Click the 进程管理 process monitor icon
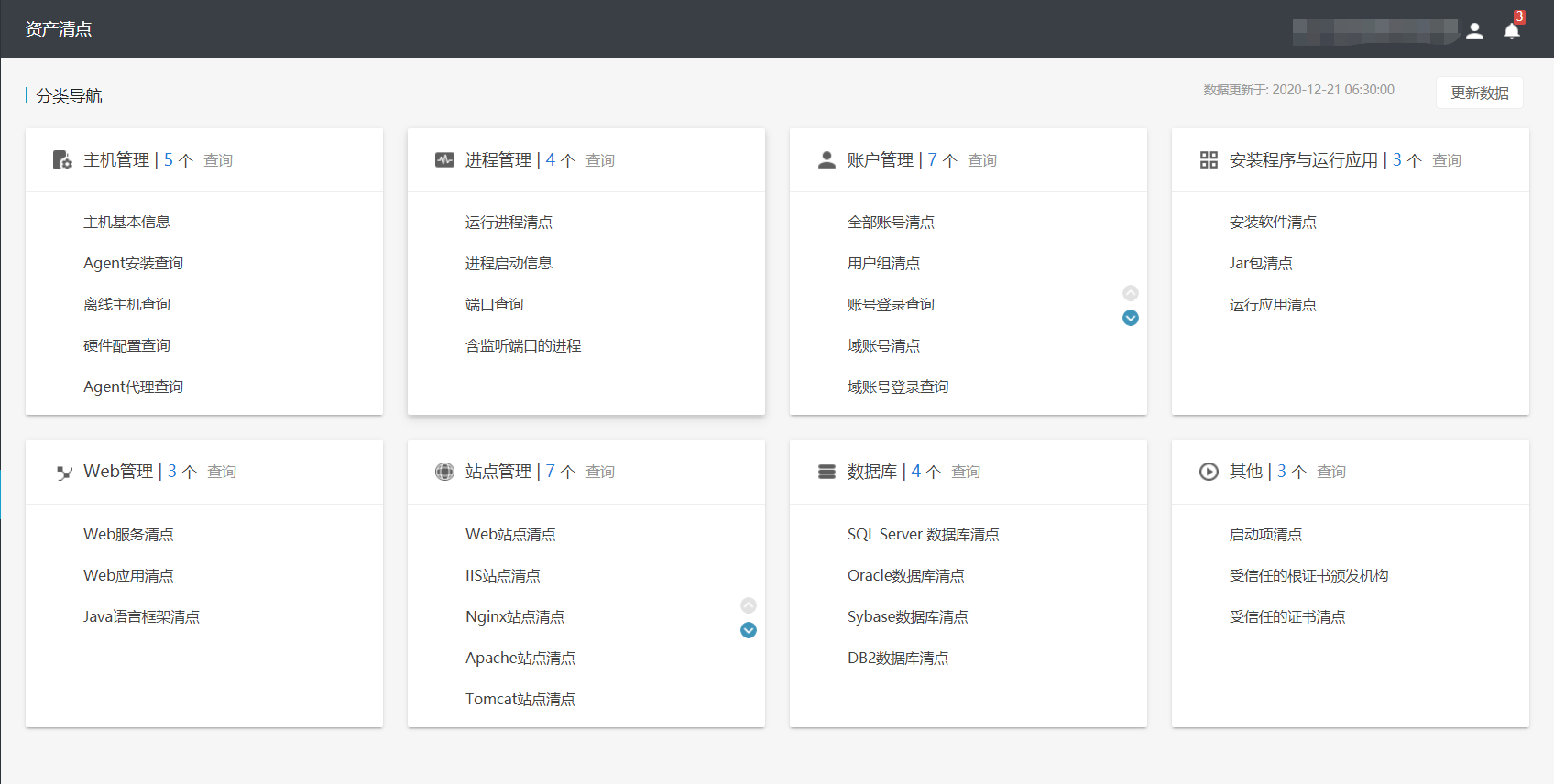 coord(444,160)
